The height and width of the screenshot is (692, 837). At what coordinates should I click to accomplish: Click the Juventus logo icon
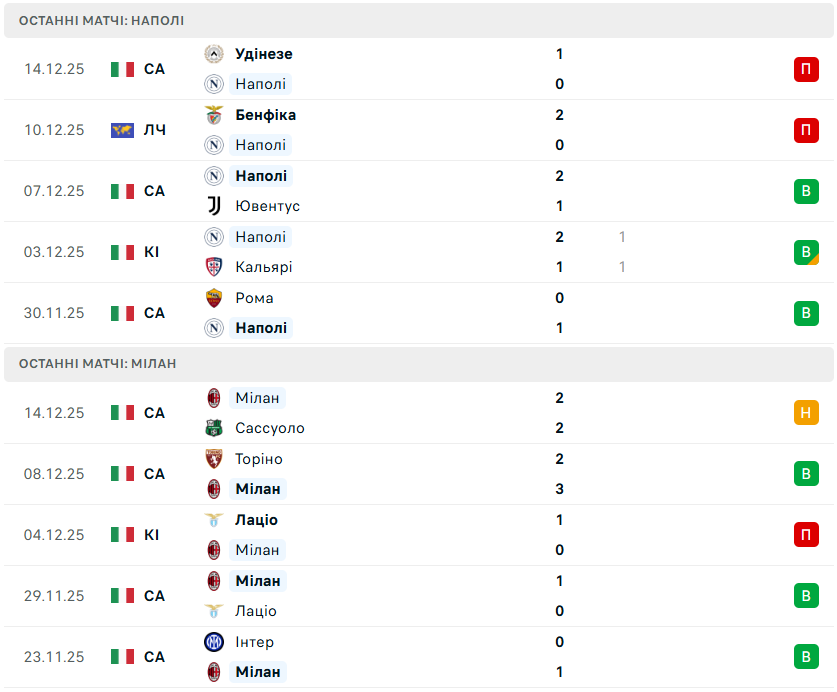click(213, 206)
